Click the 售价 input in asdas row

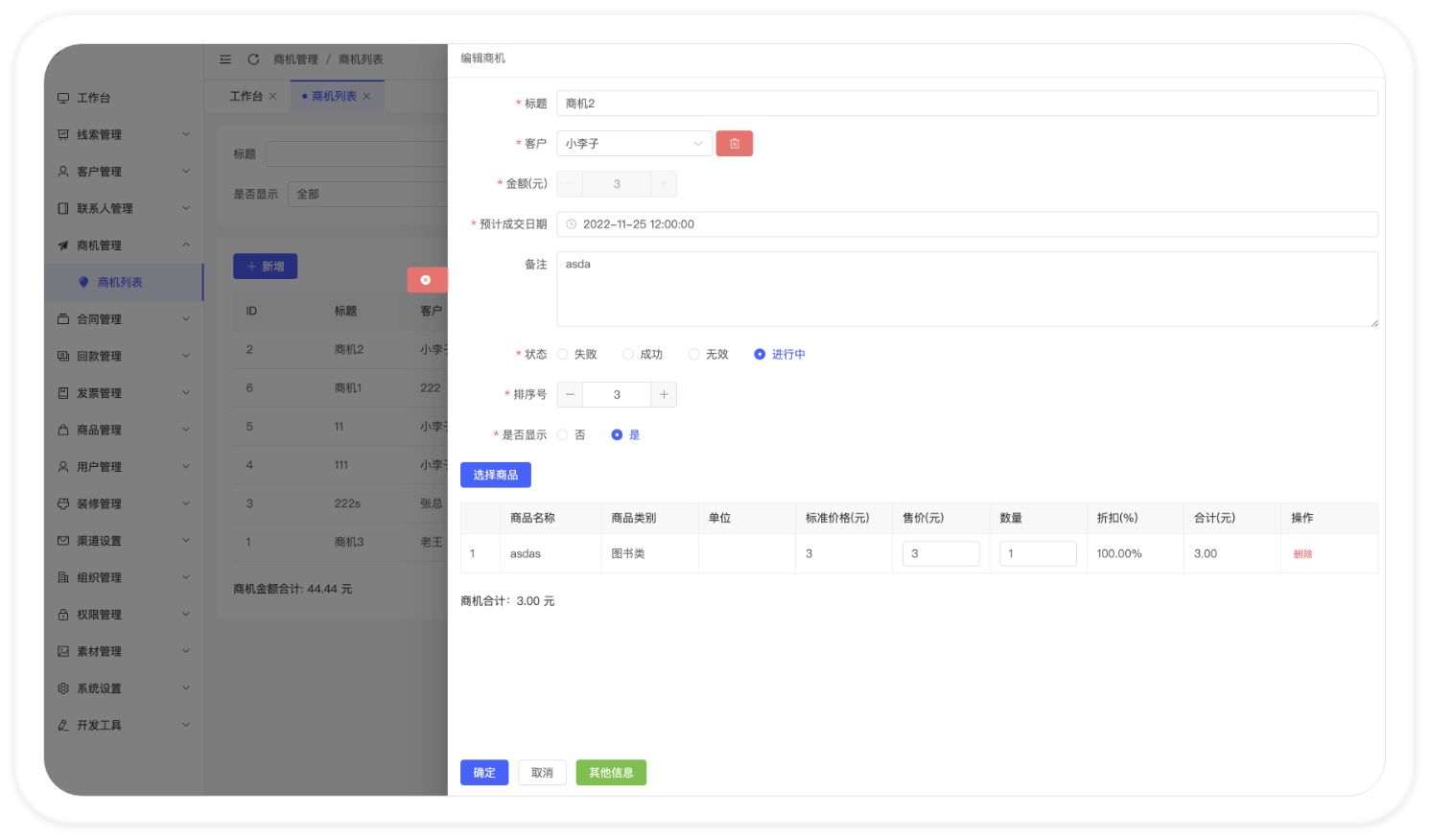[941, 554]
